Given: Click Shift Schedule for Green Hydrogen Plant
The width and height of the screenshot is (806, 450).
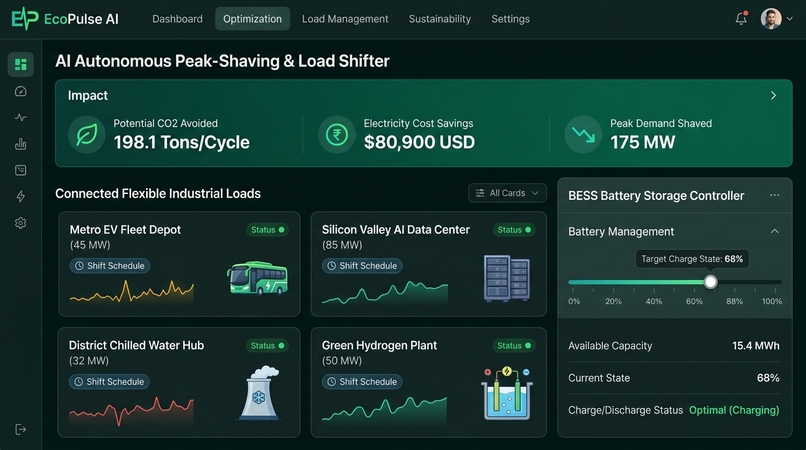Looking at the screenshot, I should pos(362,382).
